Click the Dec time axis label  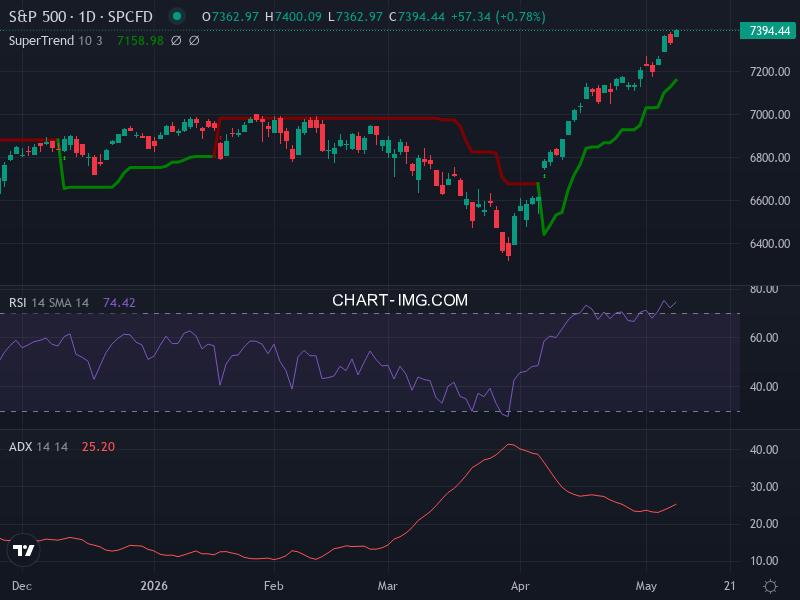(22, 586)
